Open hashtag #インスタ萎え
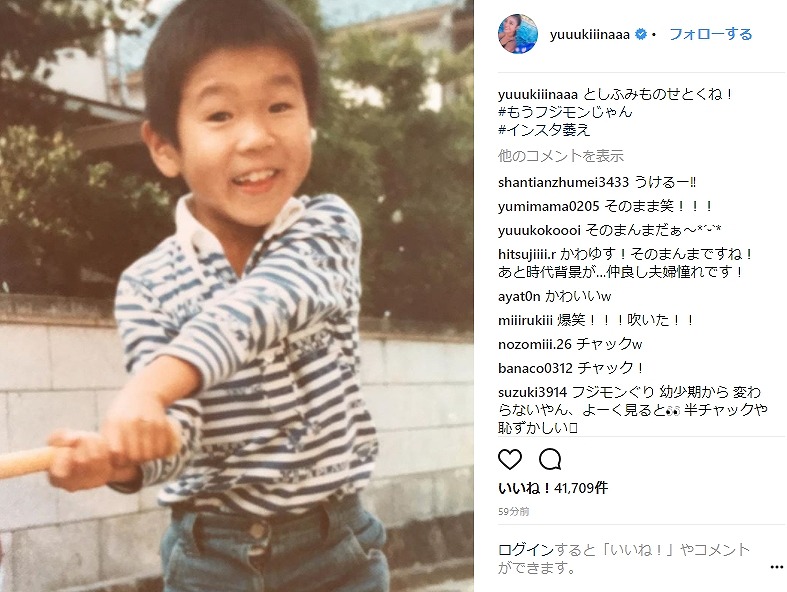The height and width of the screenshot is (592, 787). (x=544, y=130)
